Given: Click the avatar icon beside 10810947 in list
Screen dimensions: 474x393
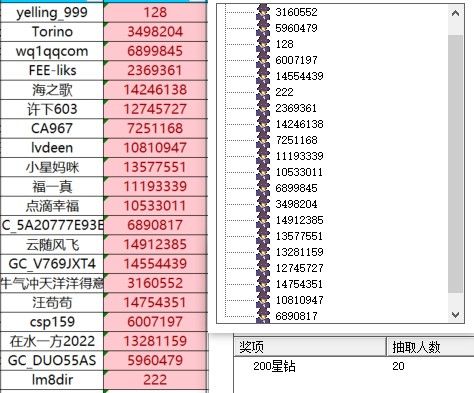Looking at the screenshot, I should click(x=263, y=300).
